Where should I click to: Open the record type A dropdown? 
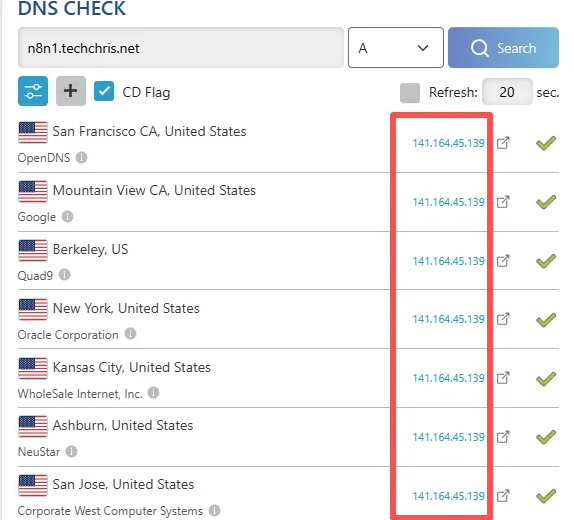[x=396, y=48]
